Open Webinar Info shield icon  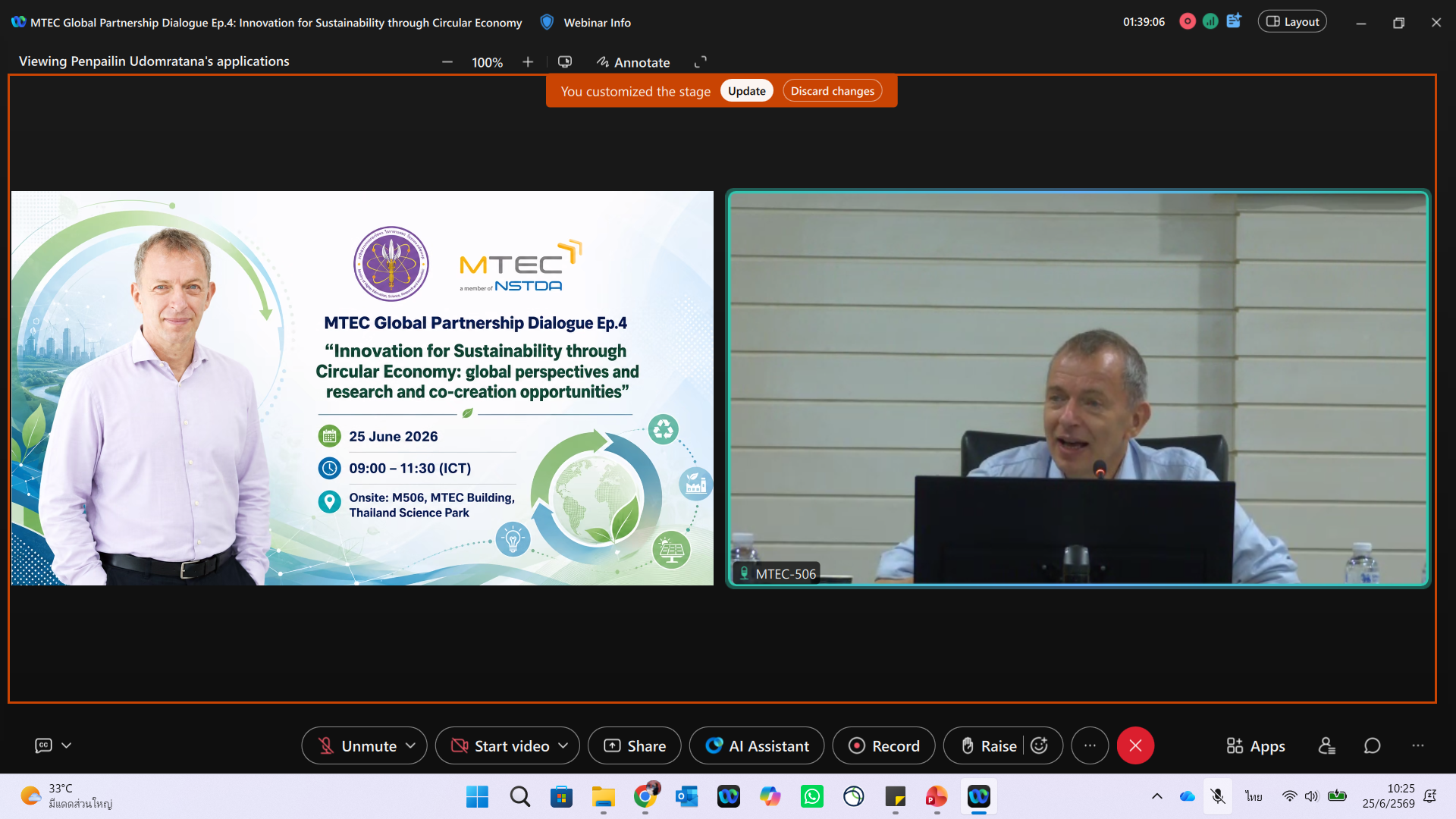coord(546,22)
